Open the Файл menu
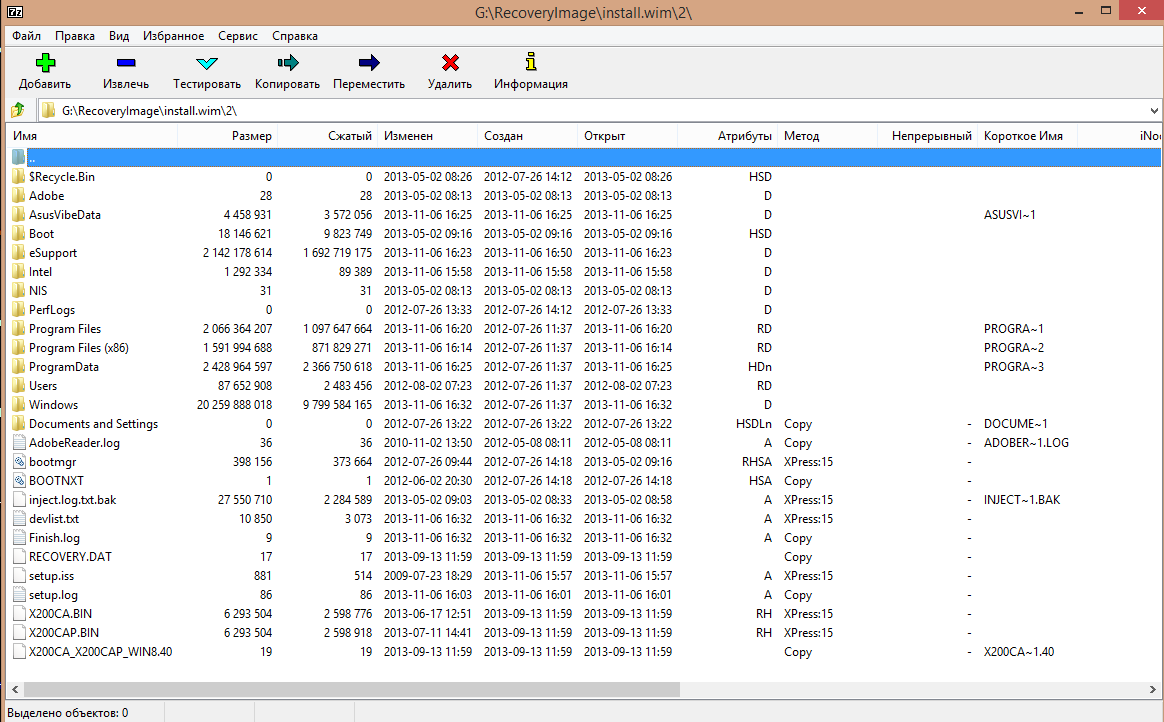 point(27,36)
